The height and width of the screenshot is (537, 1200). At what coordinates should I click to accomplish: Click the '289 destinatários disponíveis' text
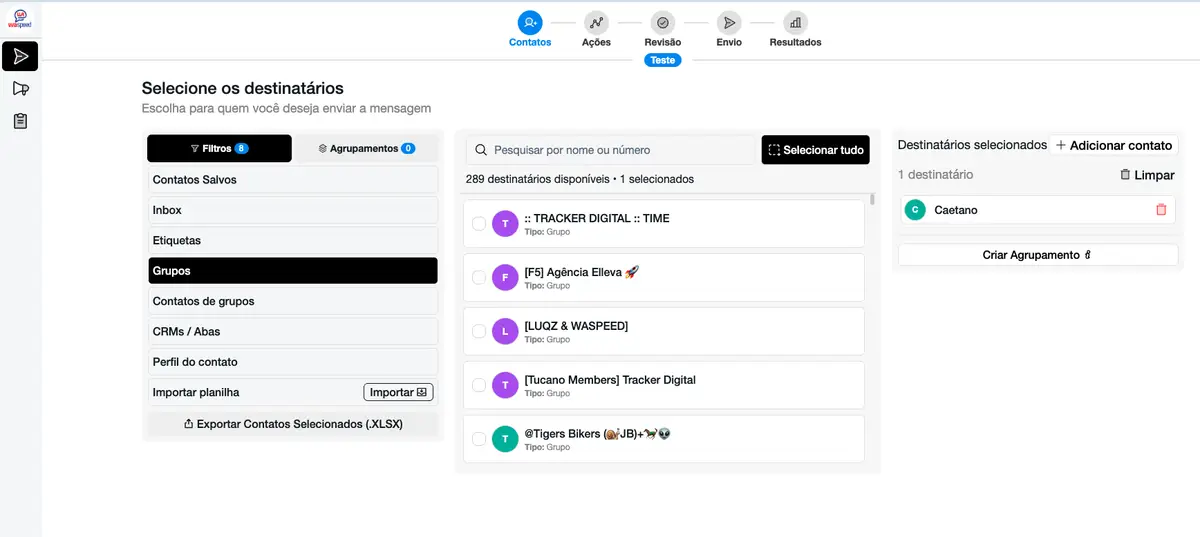[x=539, y=180]
